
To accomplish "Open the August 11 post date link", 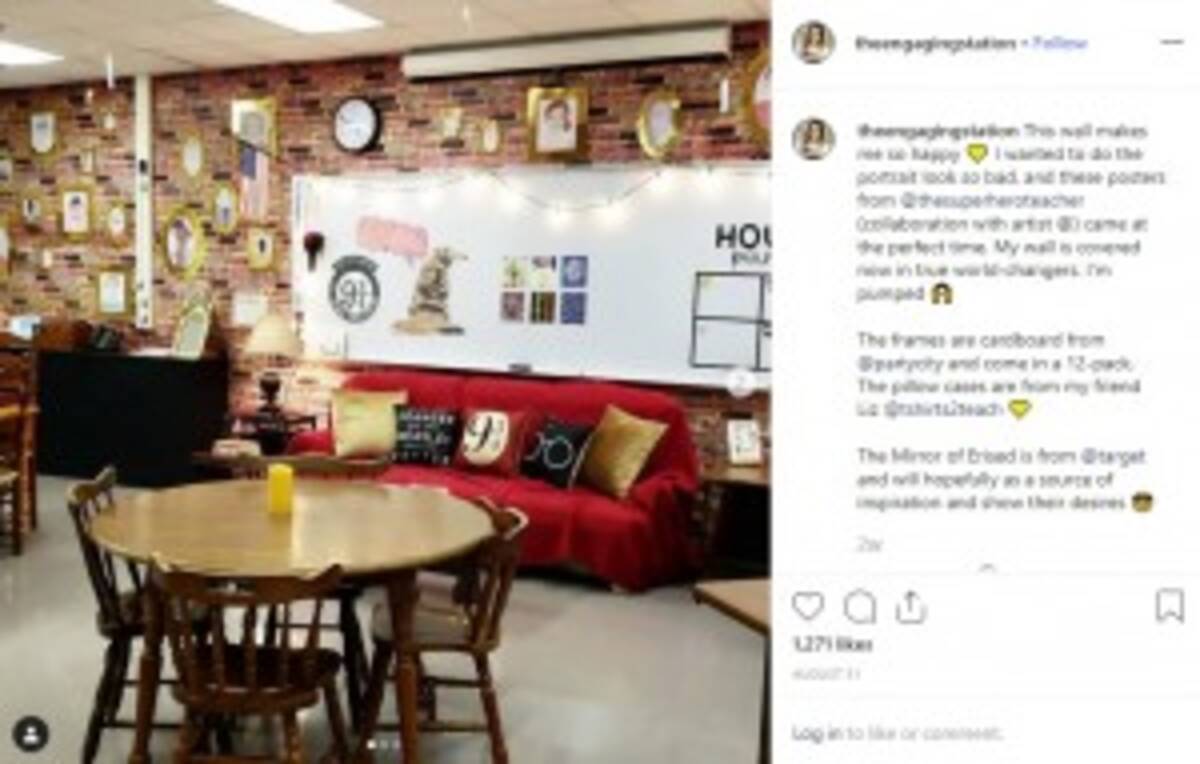I will [x=825, y=675].
